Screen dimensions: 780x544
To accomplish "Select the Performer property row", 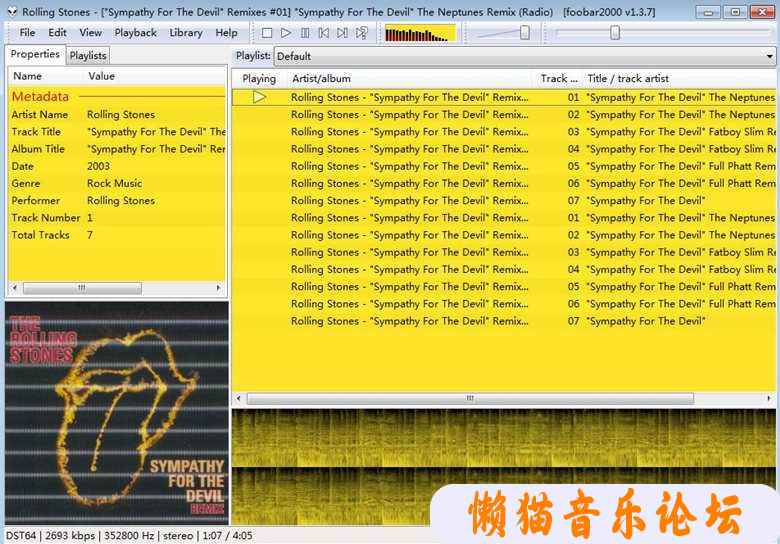I will [x=117, y=201].
